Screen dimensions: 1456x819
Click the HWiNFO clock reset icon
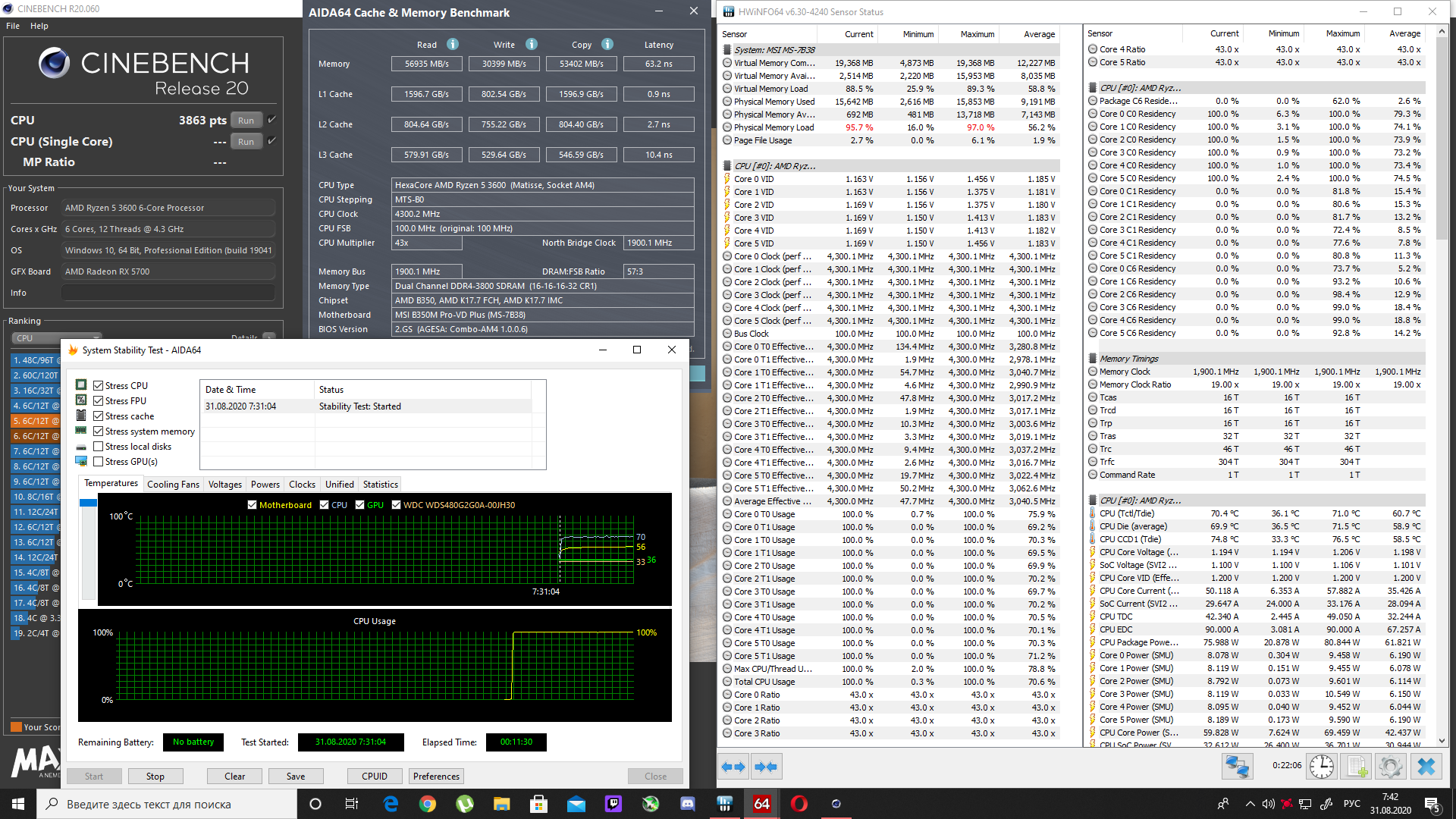point(1322,767)
